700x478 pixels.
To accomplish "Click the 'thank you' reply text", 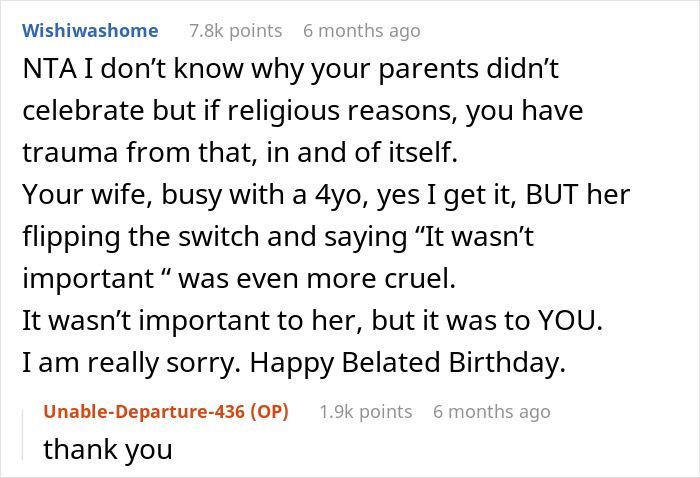I will (x=107, y=450).
